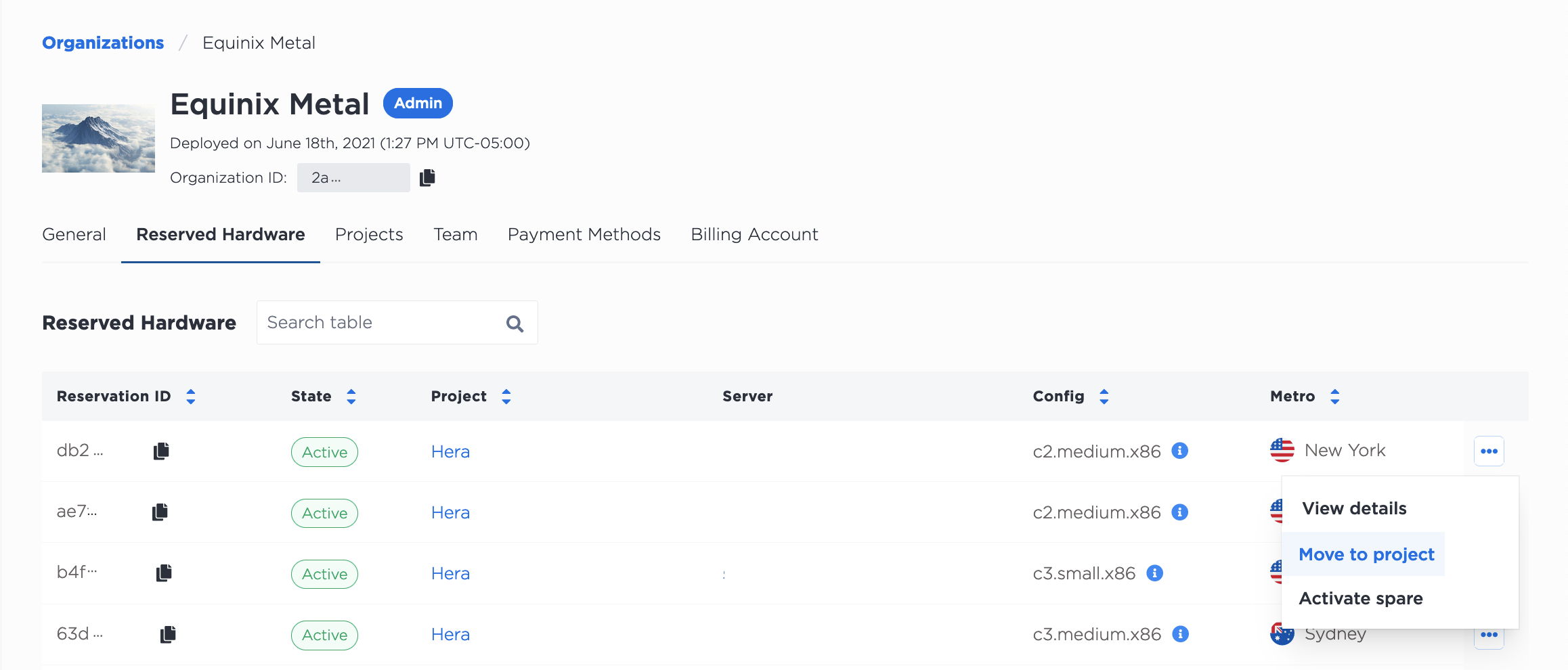Screen dimensions: 1568x670
Task: Click the Server column header
Action: tap(747, 396)
